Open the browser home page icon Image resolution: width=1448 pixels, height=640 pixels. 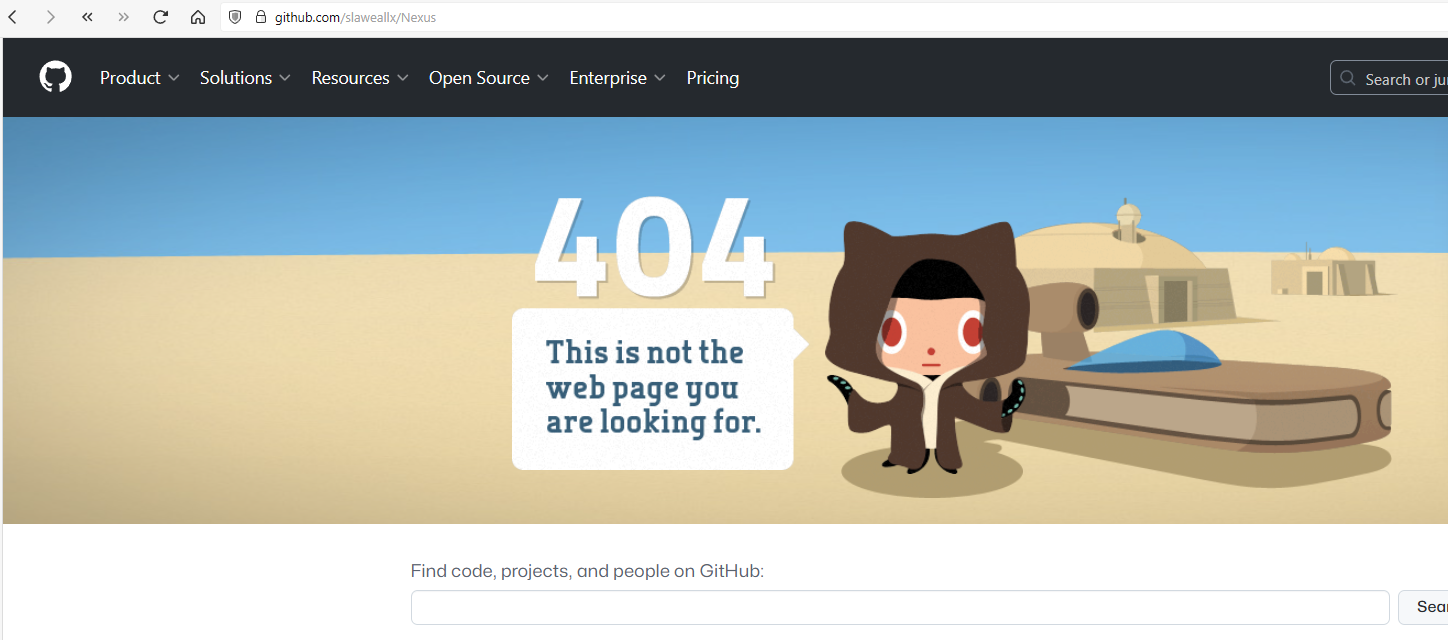pyautogui.click(x=198, y=17)
